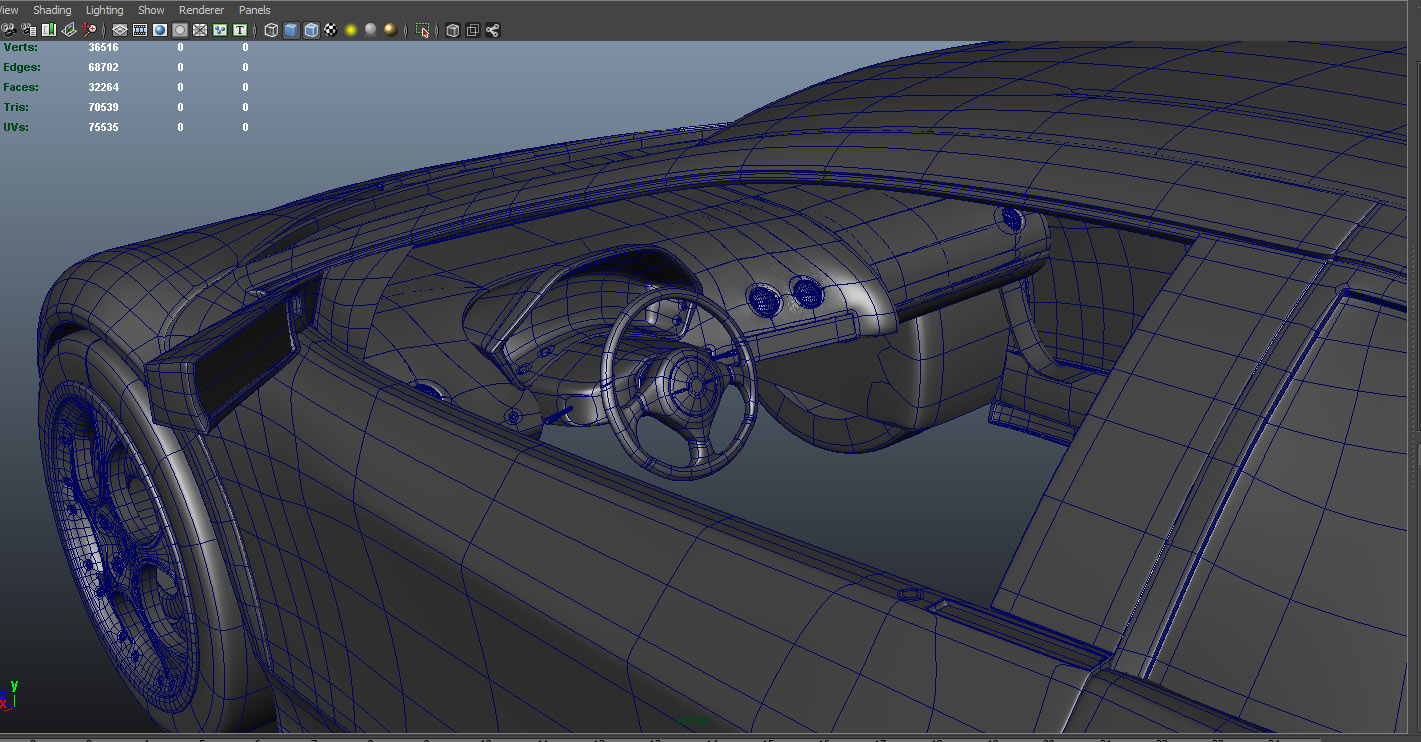The height and width of the screenshot is (742, 1421).
Task: Click the Verts label in HUD
Action: 19,47
